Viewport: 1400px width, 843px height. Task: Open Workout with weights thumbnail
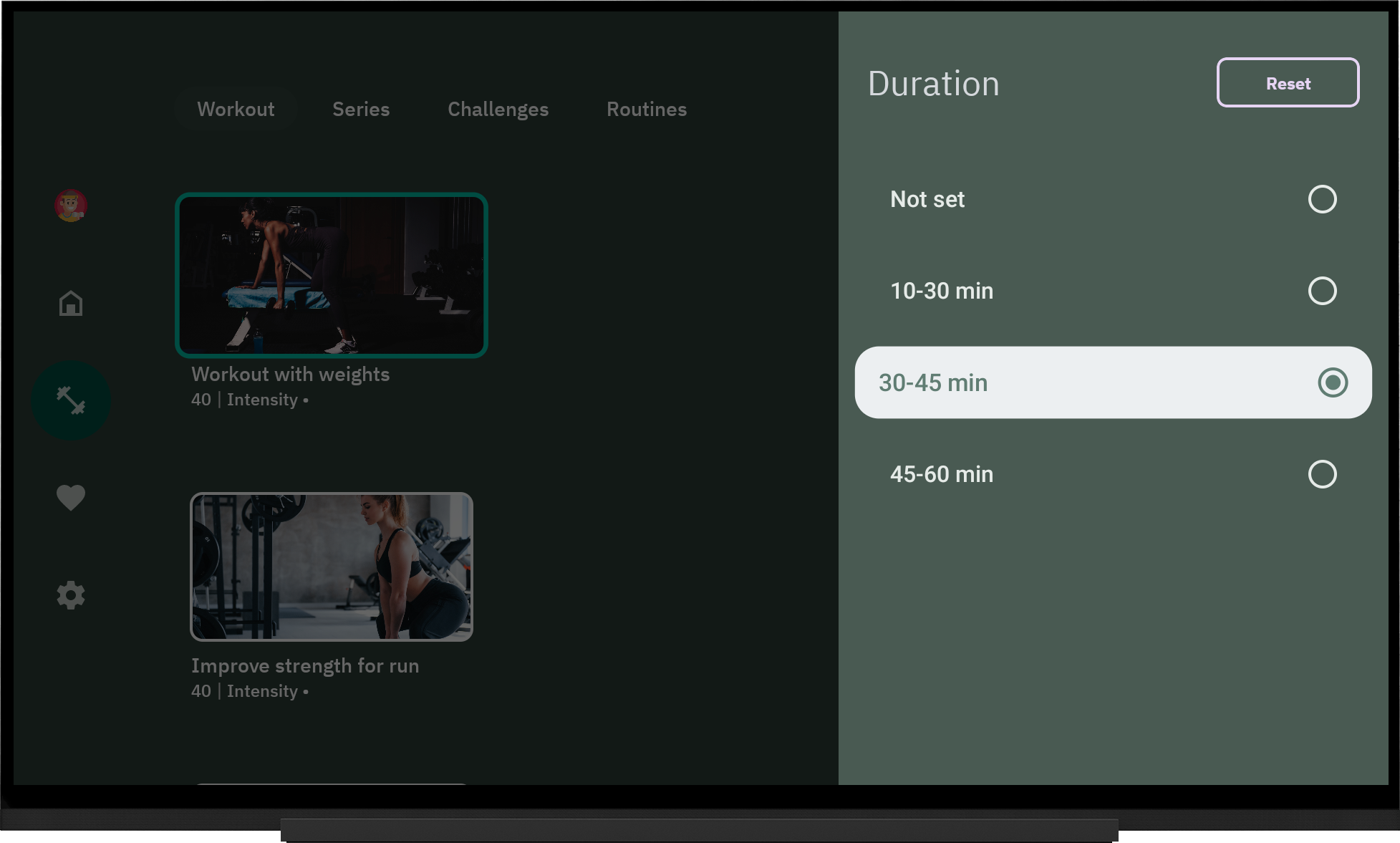[x=331, y=275]
